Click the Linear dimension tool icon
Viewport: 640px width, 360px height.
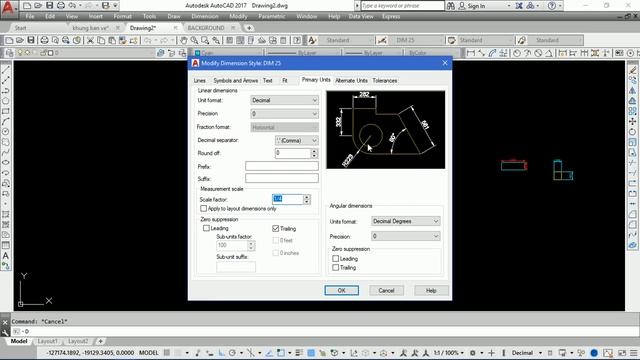471,53
